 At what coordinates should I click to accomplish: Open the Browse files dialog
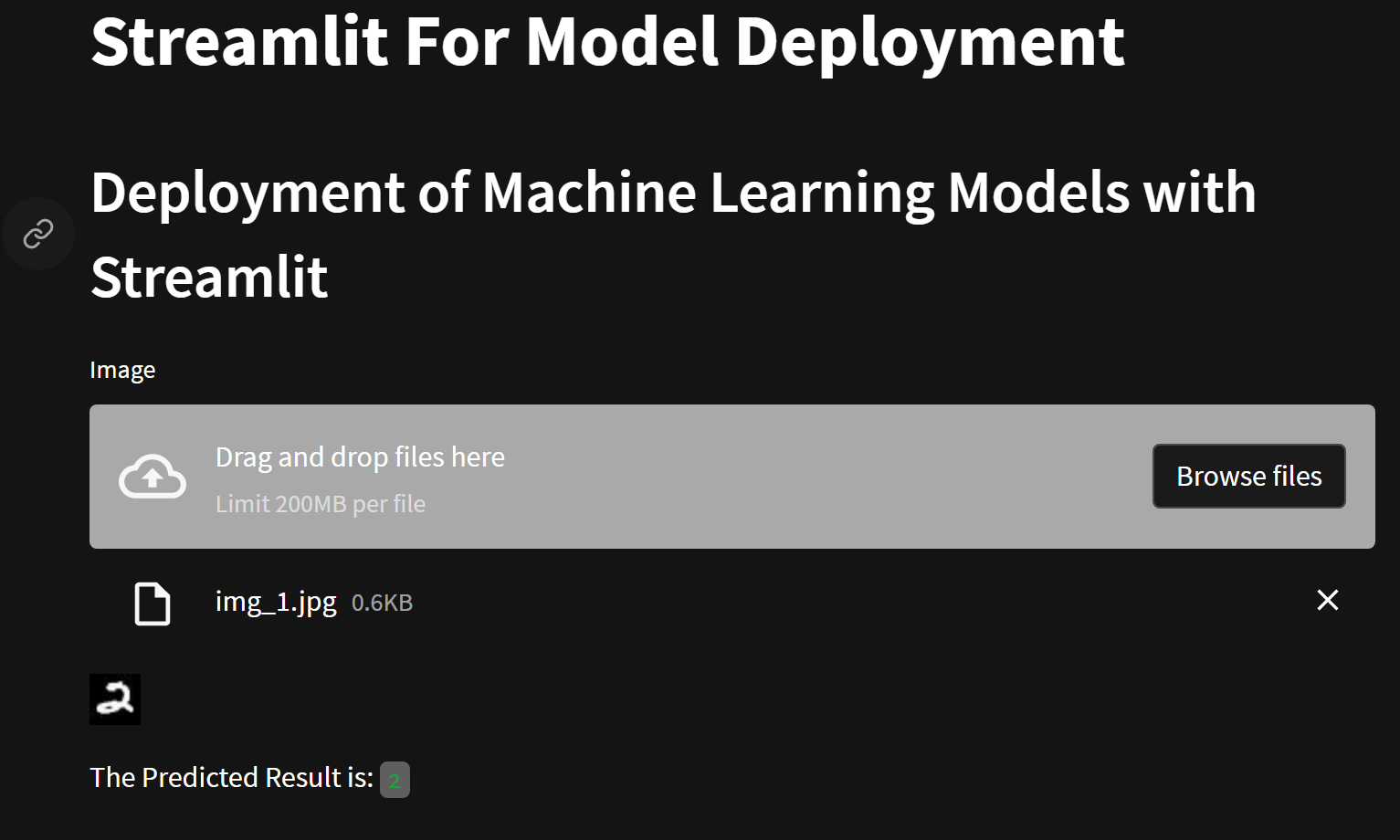click(x=1248, y=476)
